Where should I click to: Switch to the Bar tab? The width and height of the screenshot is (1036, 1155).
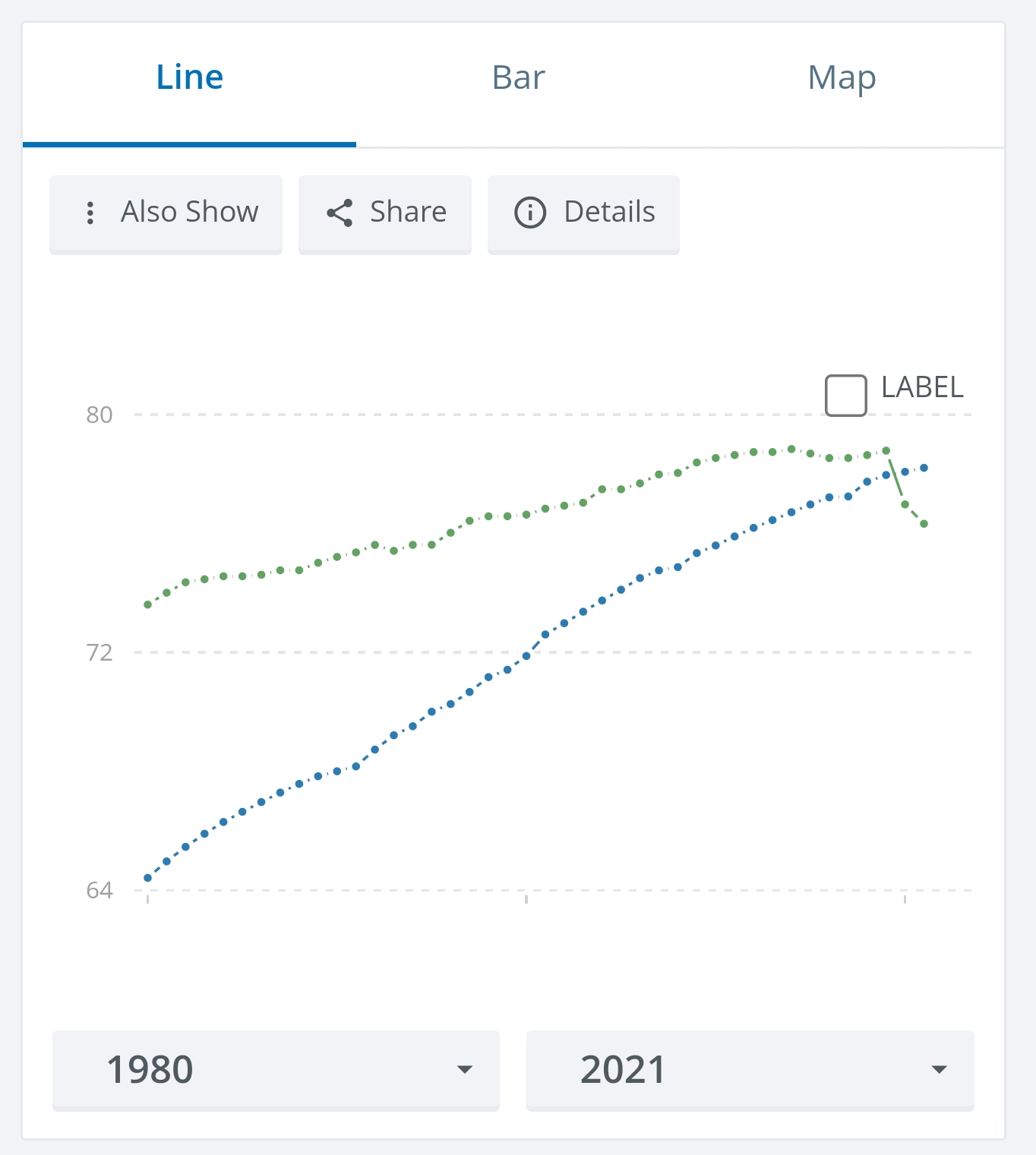tap(519, 78)
